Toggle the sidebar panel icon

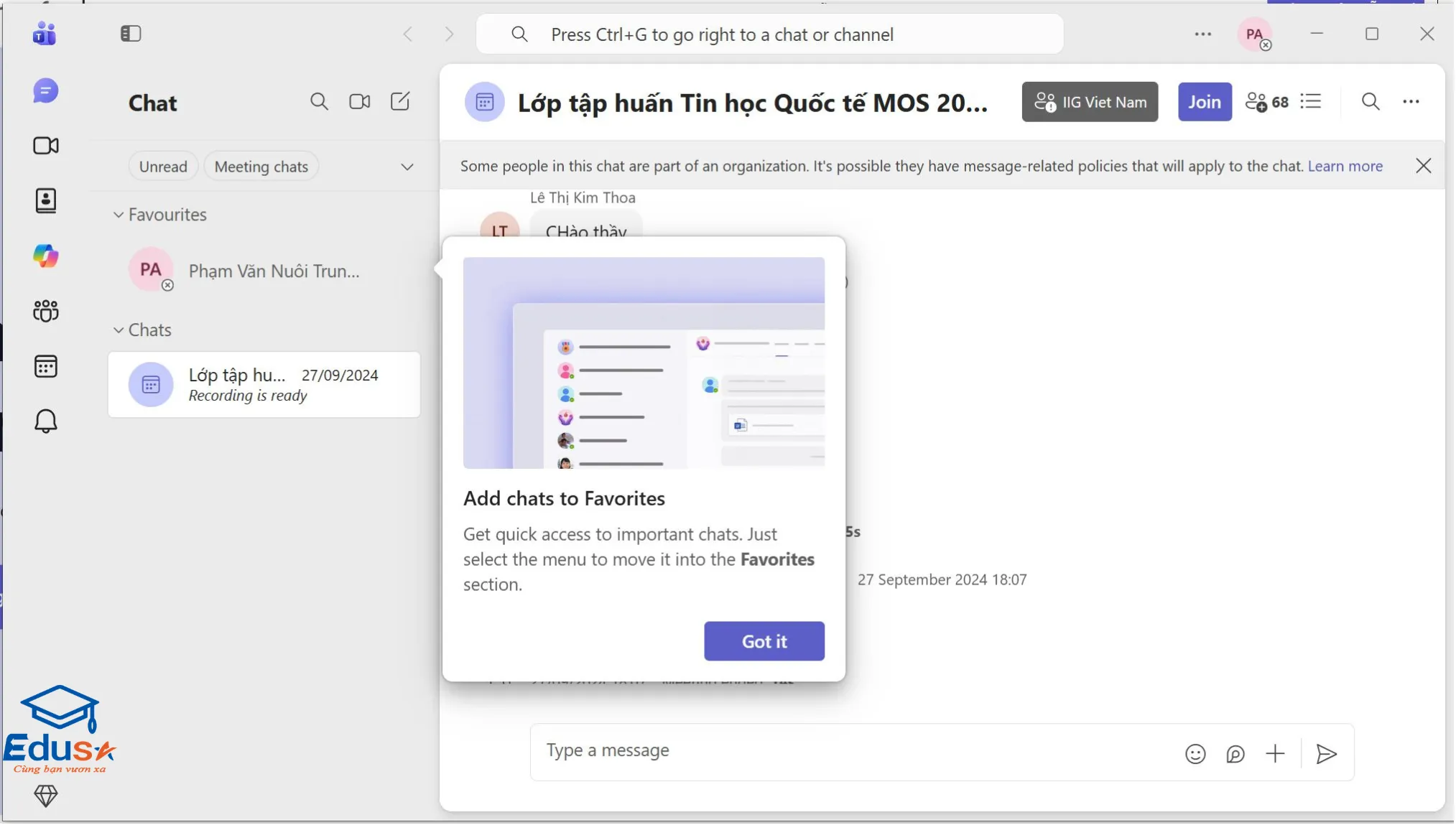[x=131, y=34]
